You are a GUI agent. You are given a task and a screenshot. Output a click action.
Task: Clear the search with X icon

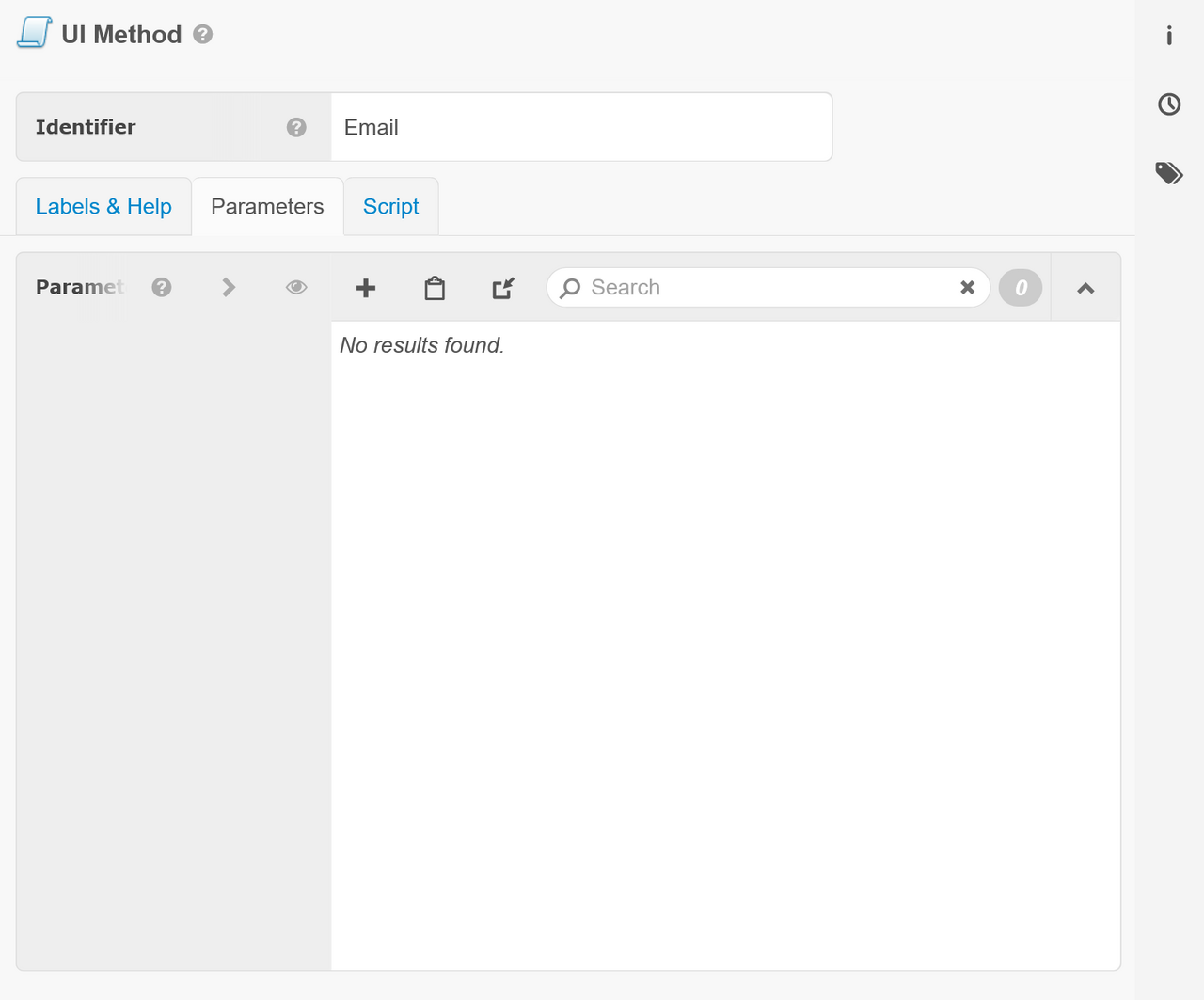pyautogui.click(x=967, y=288)
